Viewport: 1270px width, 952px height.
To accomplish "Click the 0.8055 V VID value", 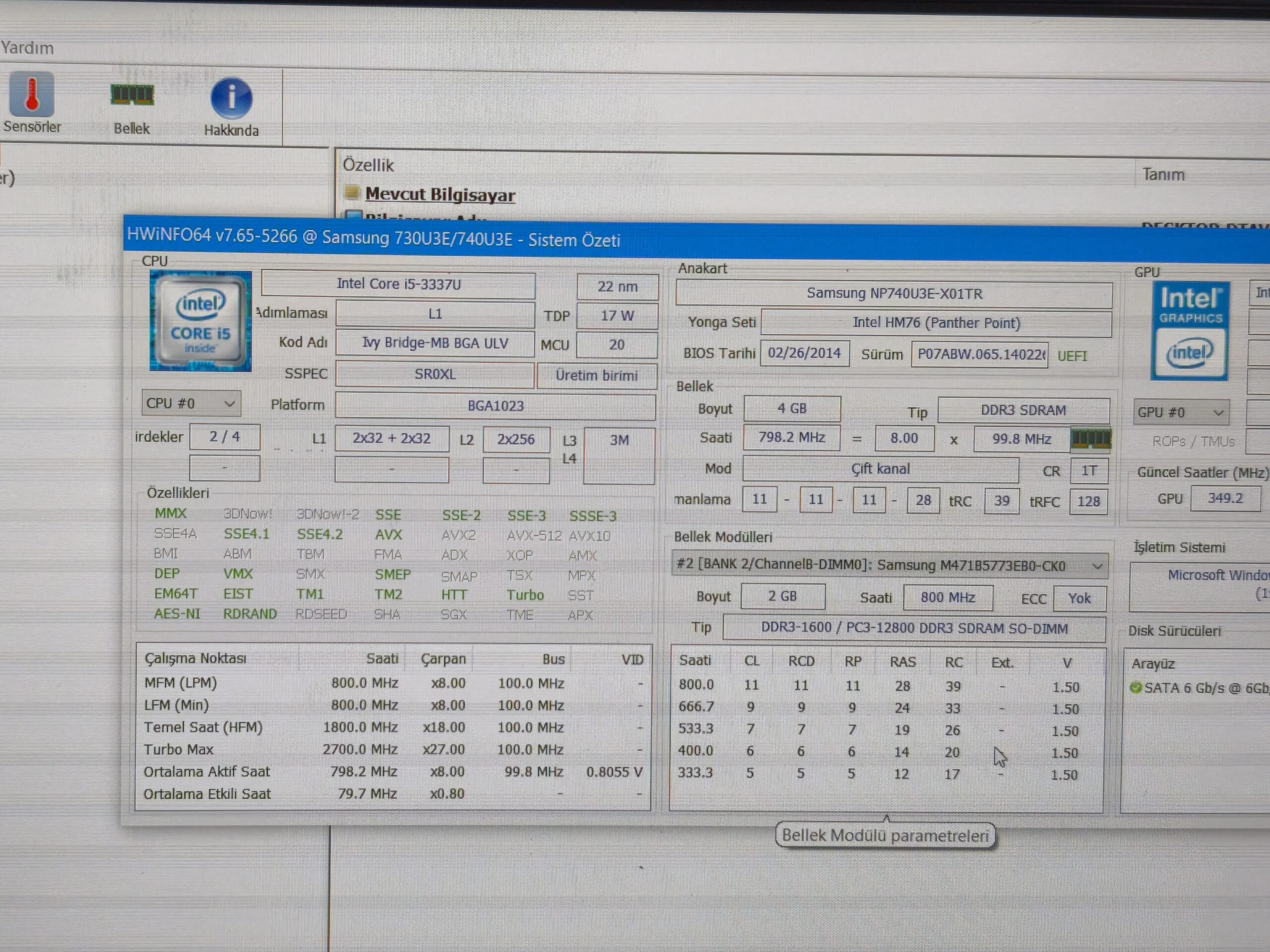I will (x=614, y=773).
